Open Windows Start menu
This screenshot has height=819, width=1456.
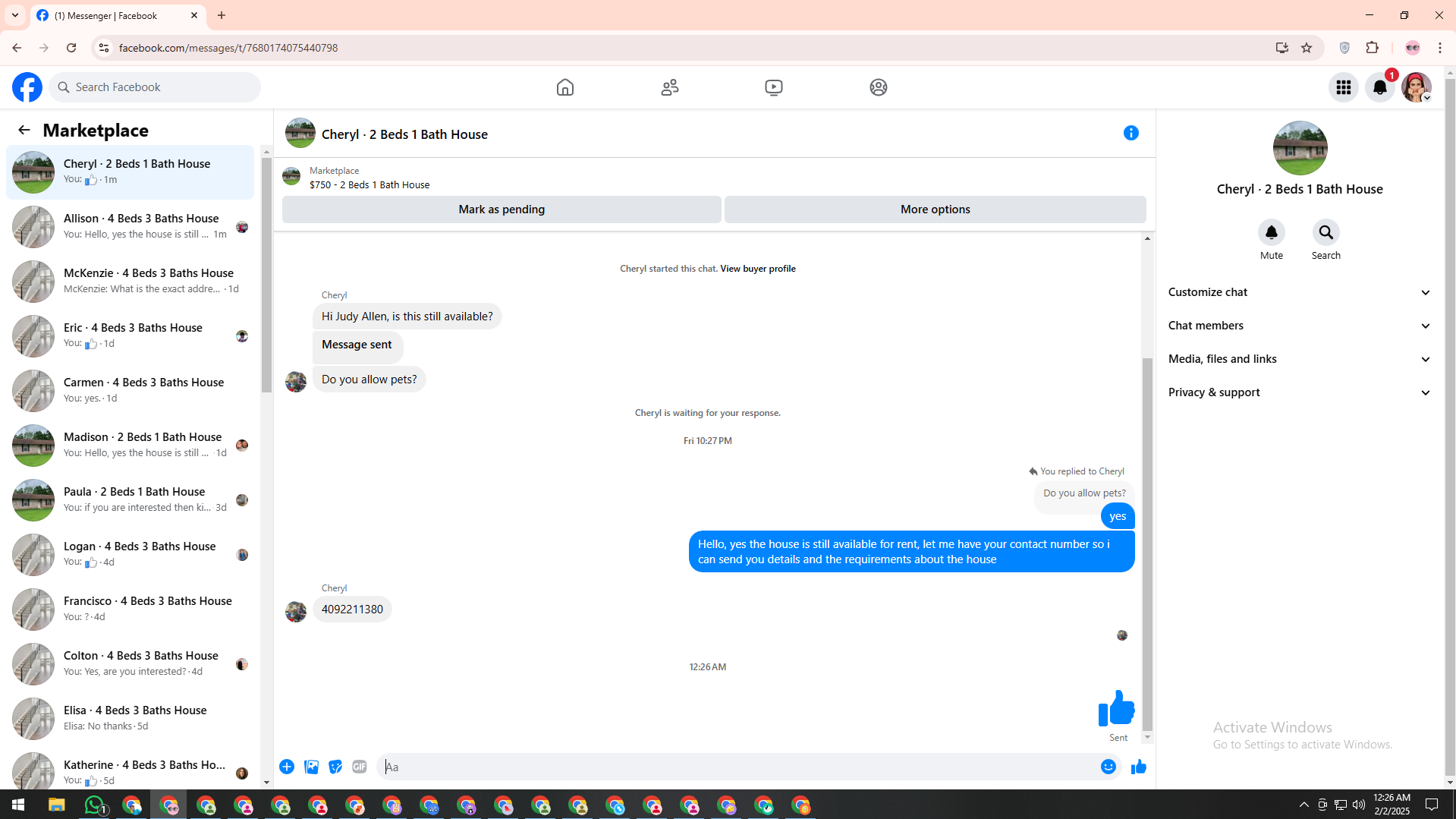[18, 805]
